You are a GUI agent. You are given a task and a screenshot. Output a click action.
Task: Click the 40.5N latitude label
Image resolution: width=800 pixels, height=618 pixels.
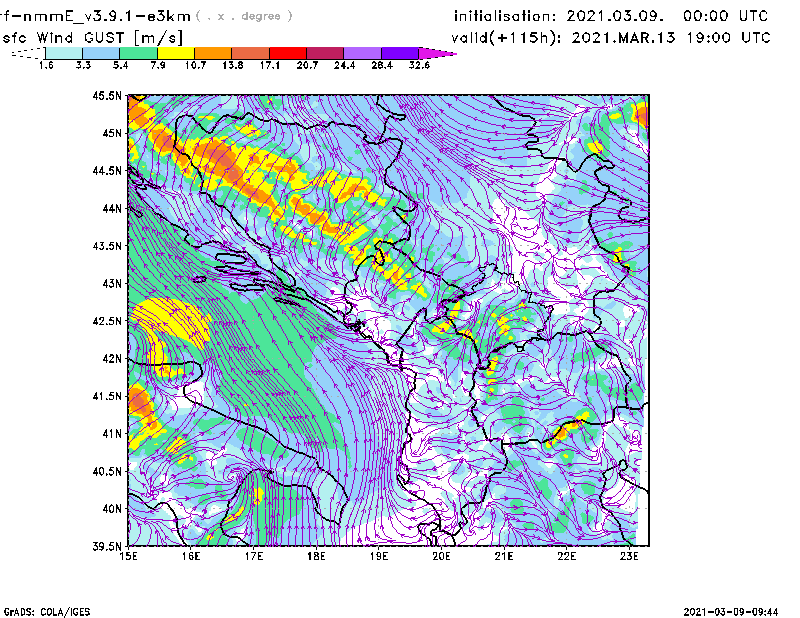[107, 472]
